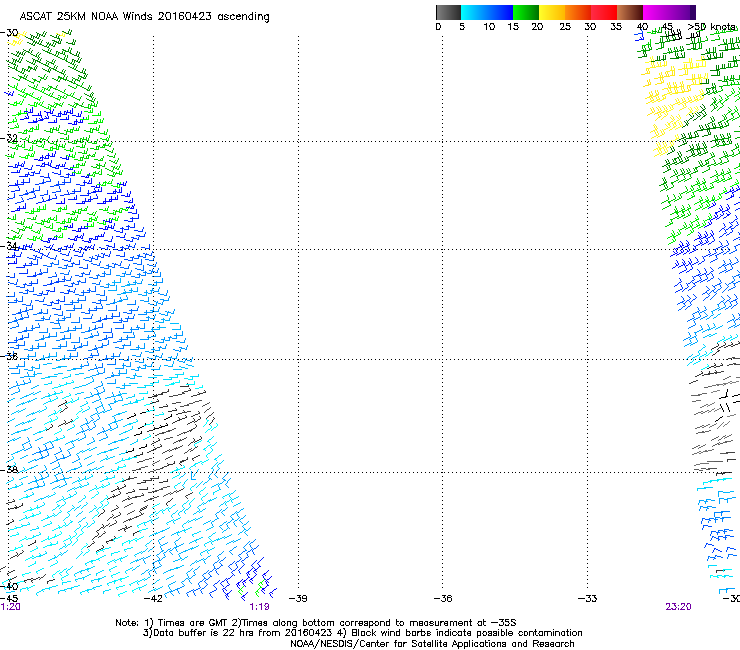Click the title 'ASCAT 25KM NOAA Winds 20160423 ascending'
The image size is (740, 650).
tap(144, 17)
